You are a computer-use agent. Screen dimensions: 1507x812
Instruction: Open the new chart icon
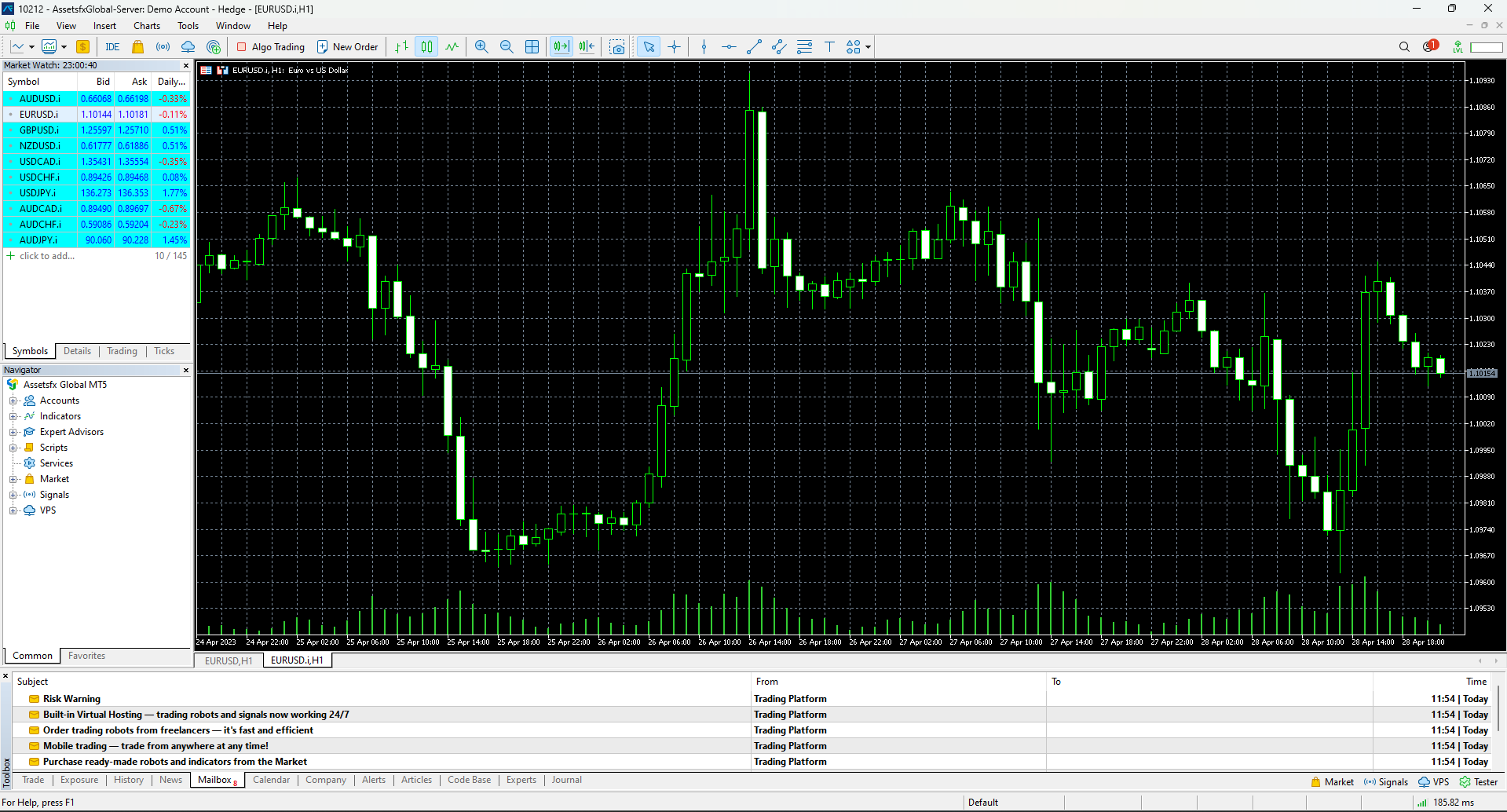[17, 47]
